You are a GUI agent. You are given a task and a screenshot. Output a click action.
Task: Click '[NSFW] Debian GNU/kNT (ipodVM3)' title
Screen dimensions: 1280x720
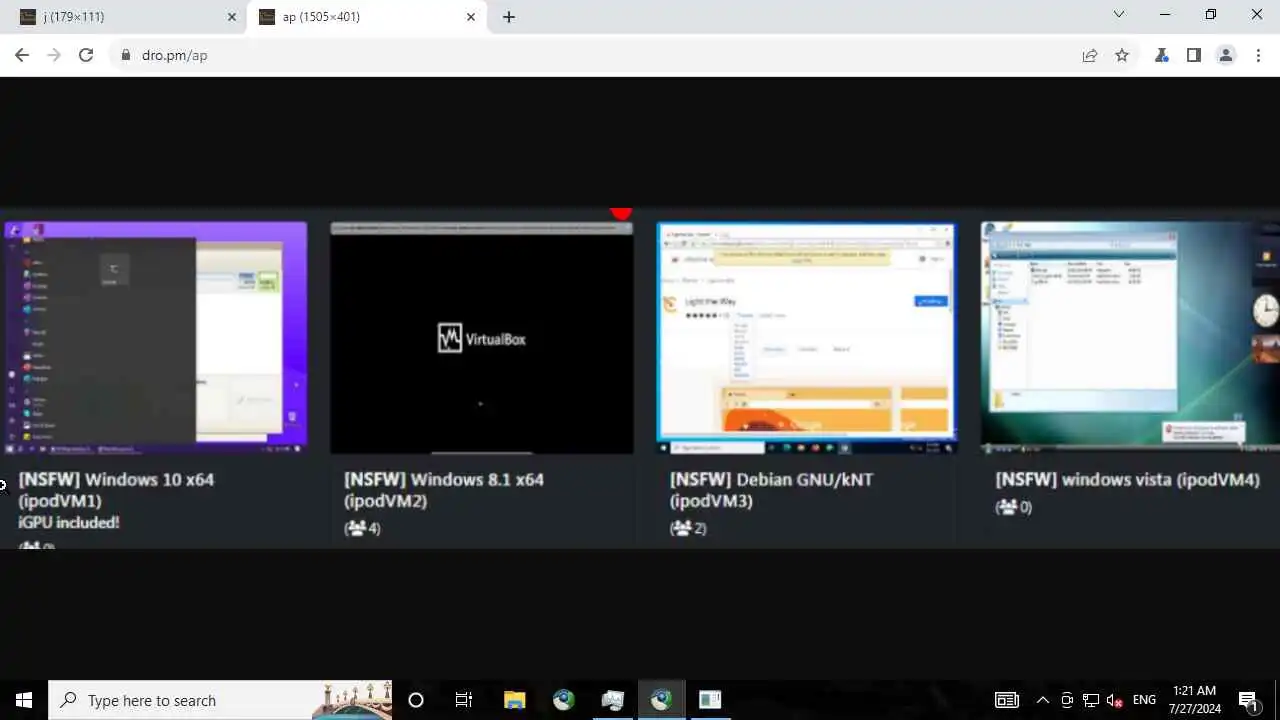771,490
